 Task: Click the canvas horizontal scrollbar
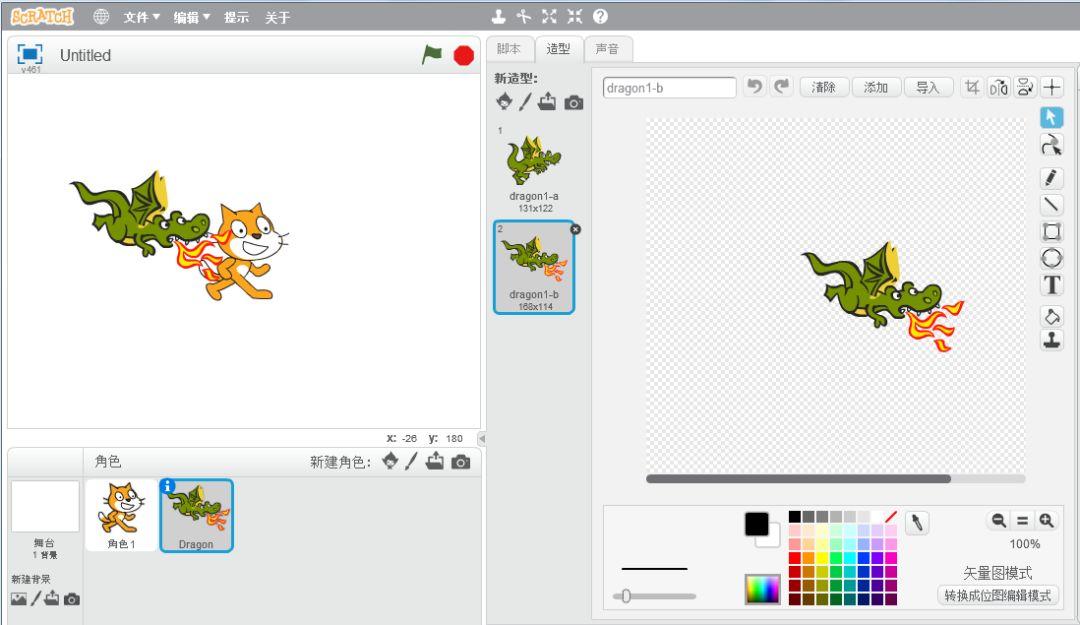798,479
